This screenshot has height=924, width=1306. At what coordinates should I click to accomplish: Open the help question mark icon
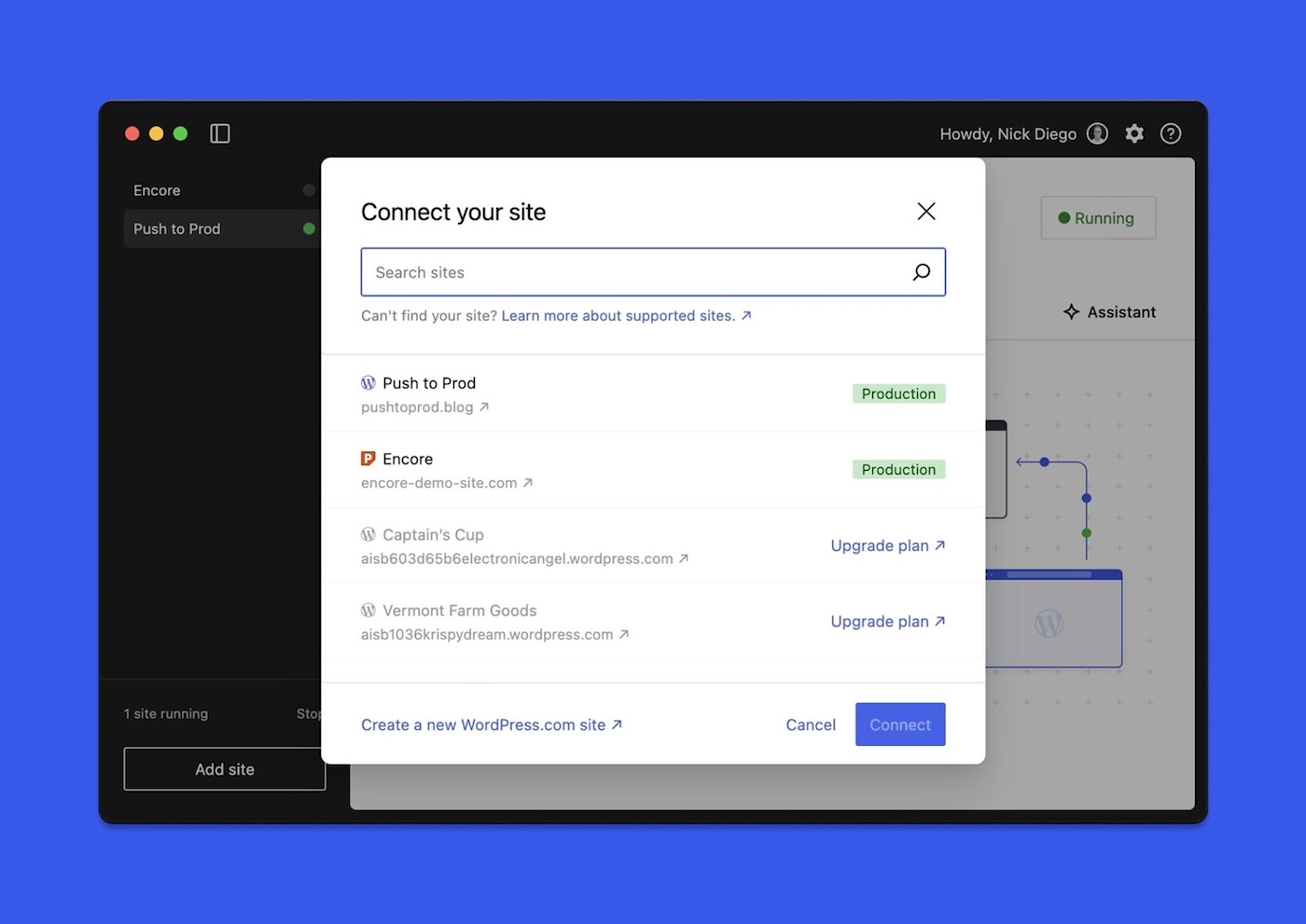(x=1171, y=133)
